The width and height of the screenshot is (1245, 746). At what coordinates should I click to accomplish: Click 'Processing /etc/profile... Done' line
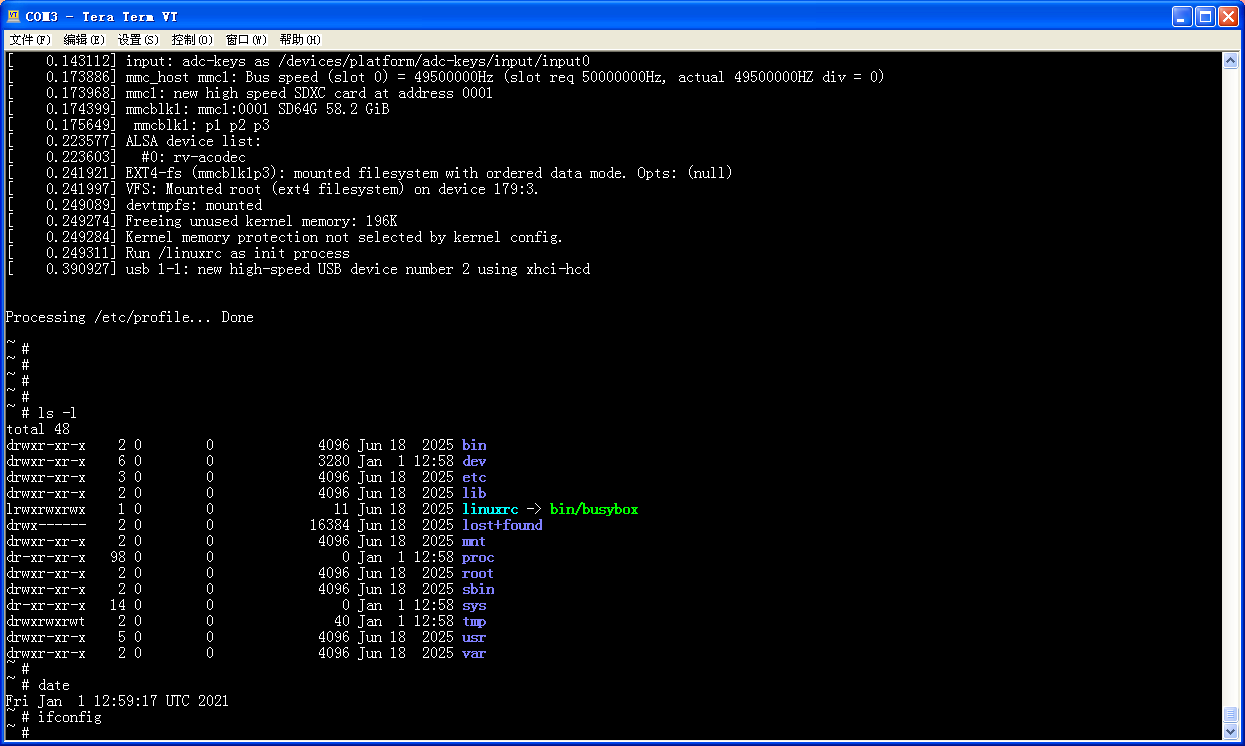pyautogui.click(x=130, y=317)
